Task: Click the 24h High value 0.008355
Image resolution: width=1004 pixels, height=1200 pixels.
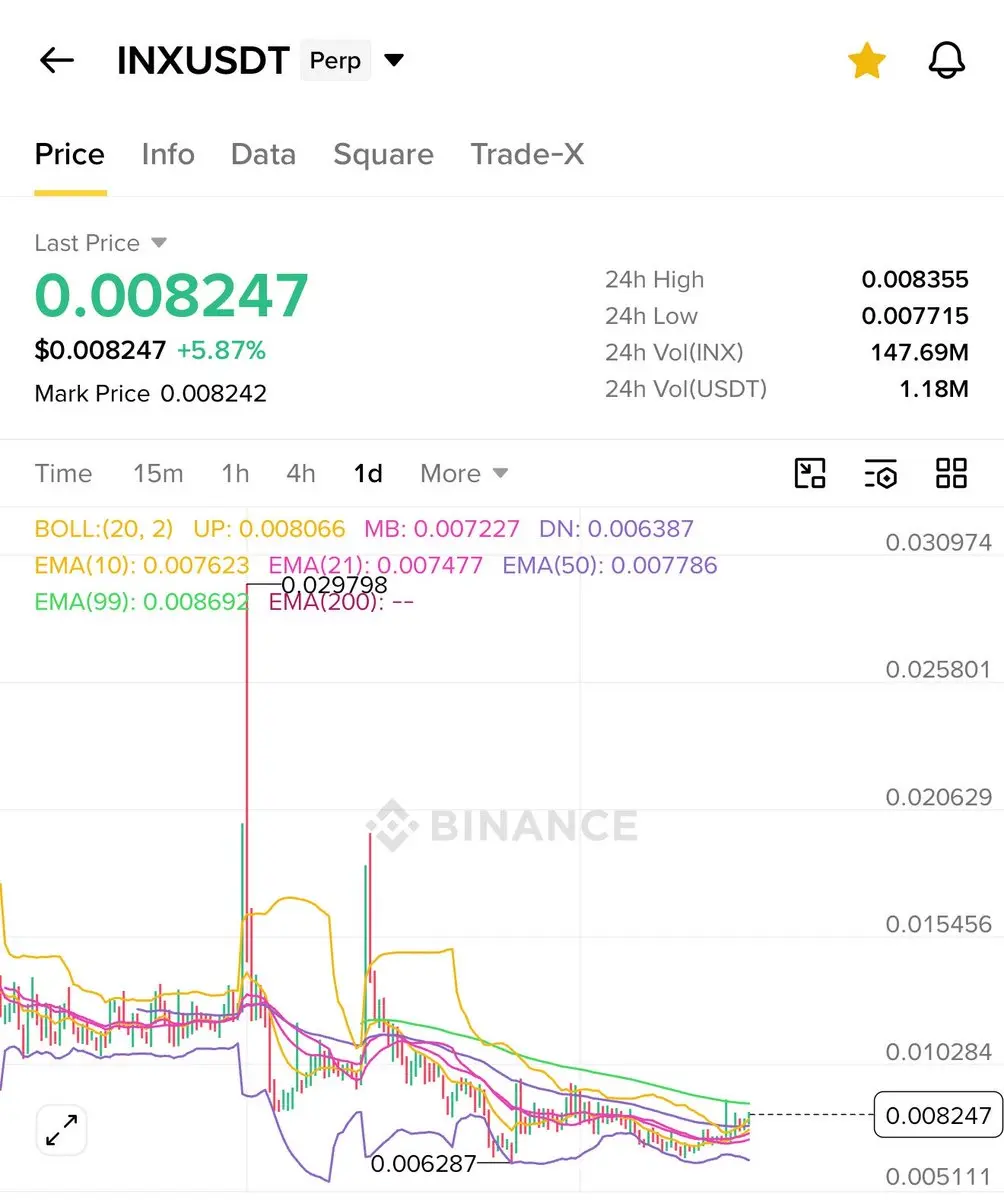Action: (x=915, y=280)
